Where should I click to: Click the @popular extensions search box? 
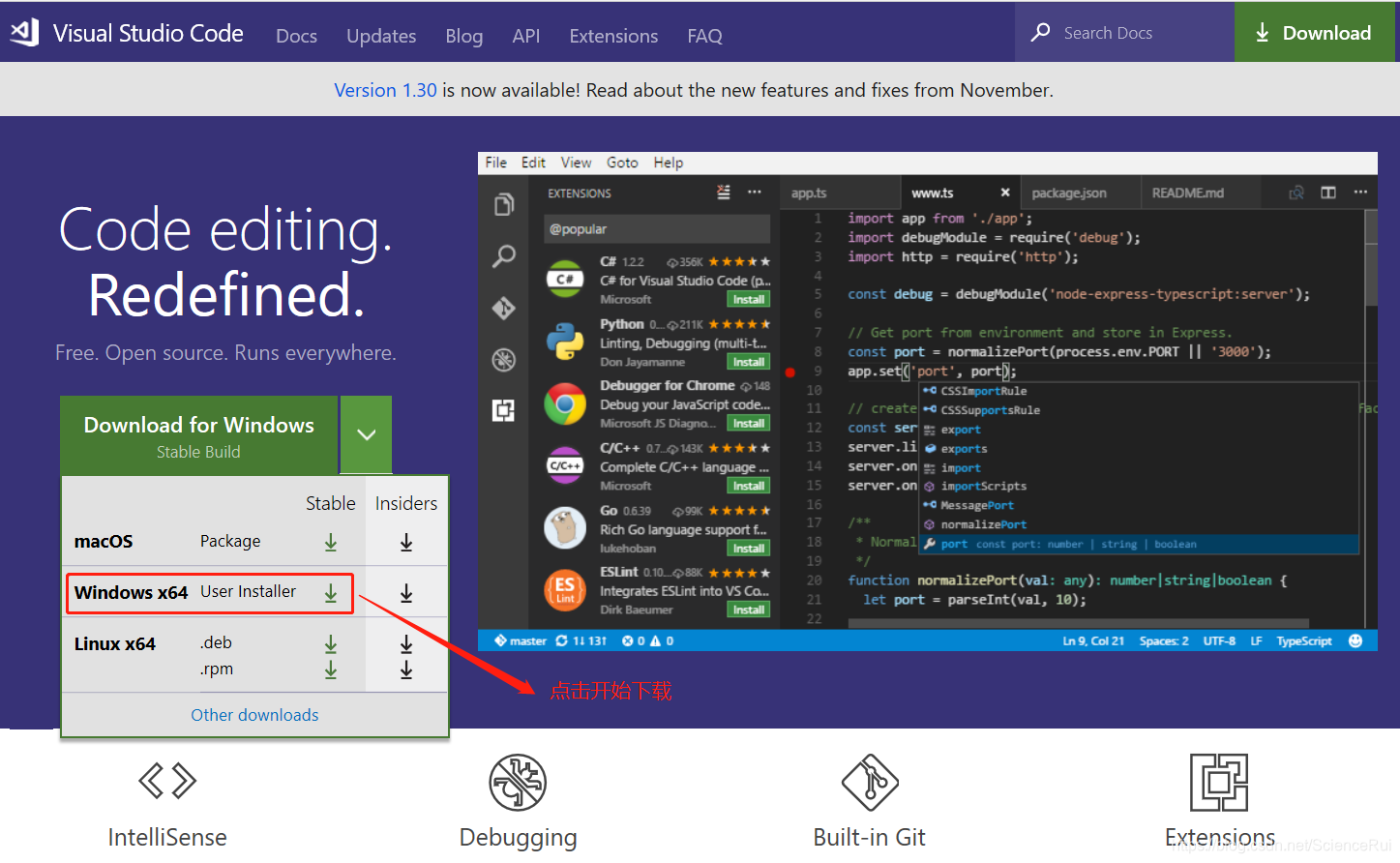pyautogui.click(x=657, y=229)
